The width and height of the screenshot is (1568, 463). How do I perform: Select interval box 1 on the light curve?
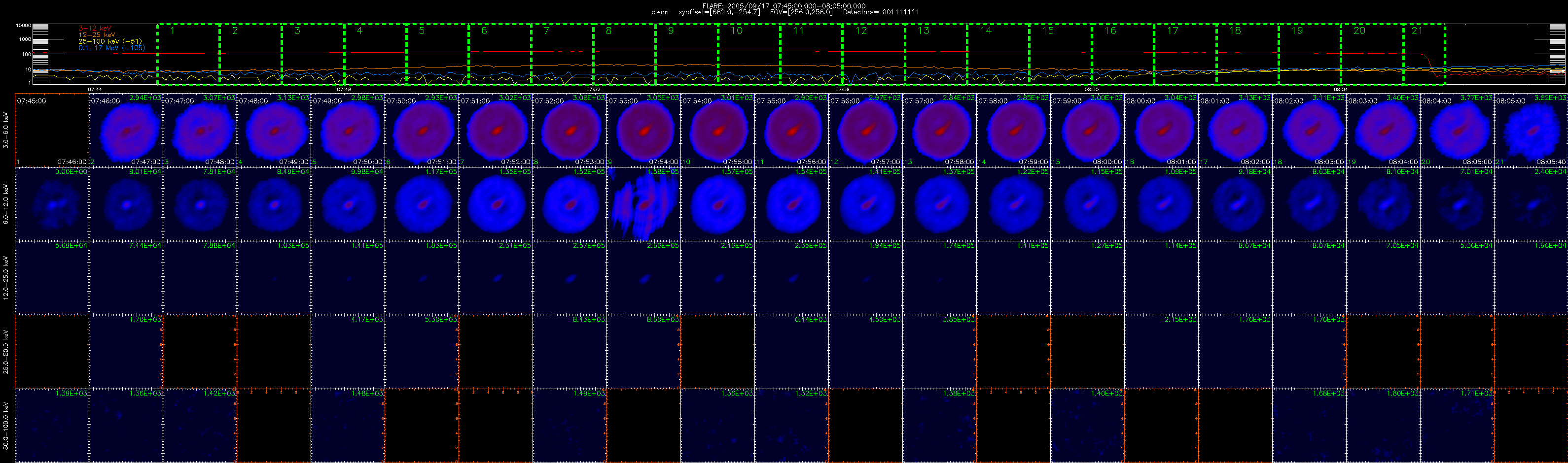point(189,54)
